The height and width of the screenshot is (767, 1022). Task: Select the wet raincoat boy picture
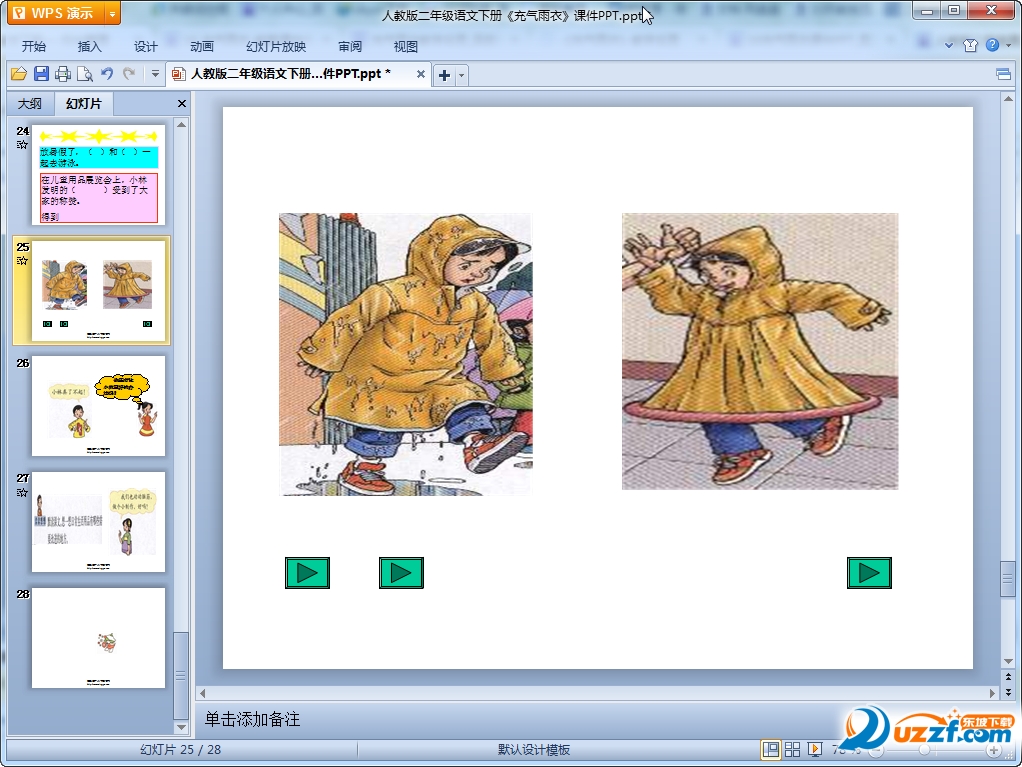pos(405,354)
